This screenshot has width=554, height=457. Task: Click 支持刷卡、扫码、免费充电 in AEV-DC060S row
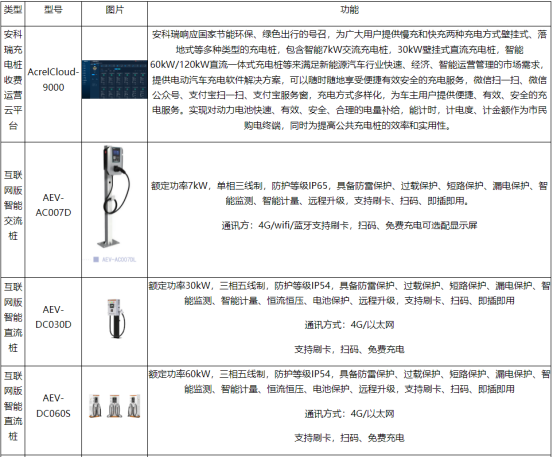(x=349, y=438)
